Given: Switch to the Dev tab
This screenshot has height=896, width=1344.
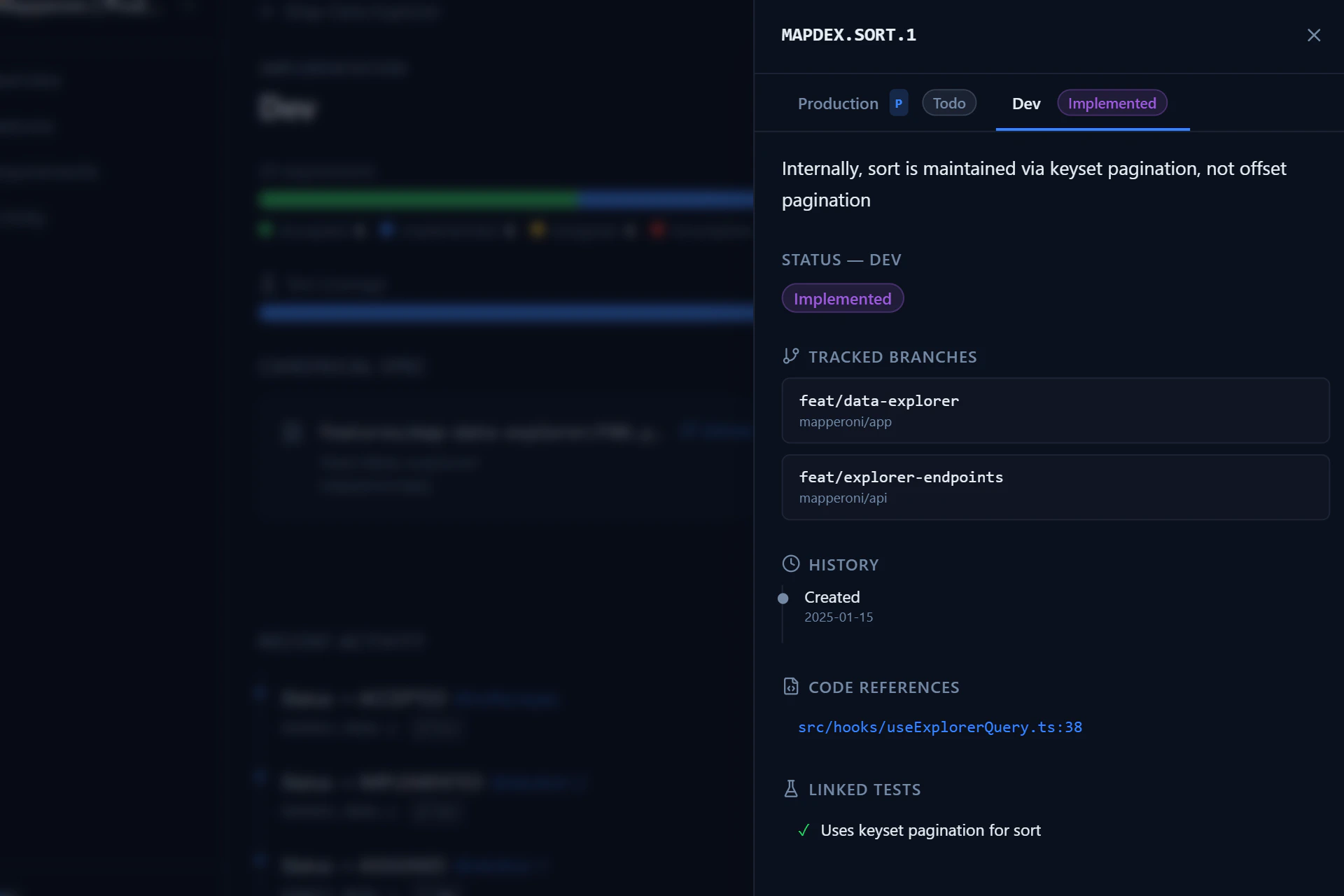Looking at the screenshot, I should click(x=1025, y=104).
